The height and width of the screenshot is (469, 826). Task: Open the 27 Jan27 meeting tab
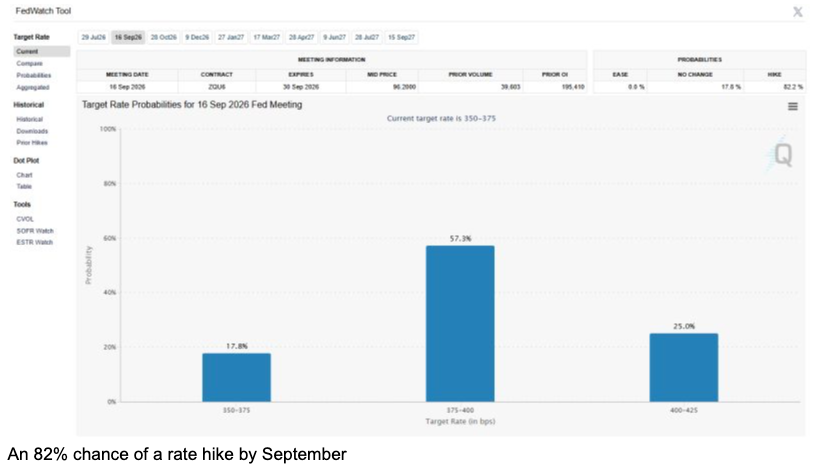(x=231, y=37)
